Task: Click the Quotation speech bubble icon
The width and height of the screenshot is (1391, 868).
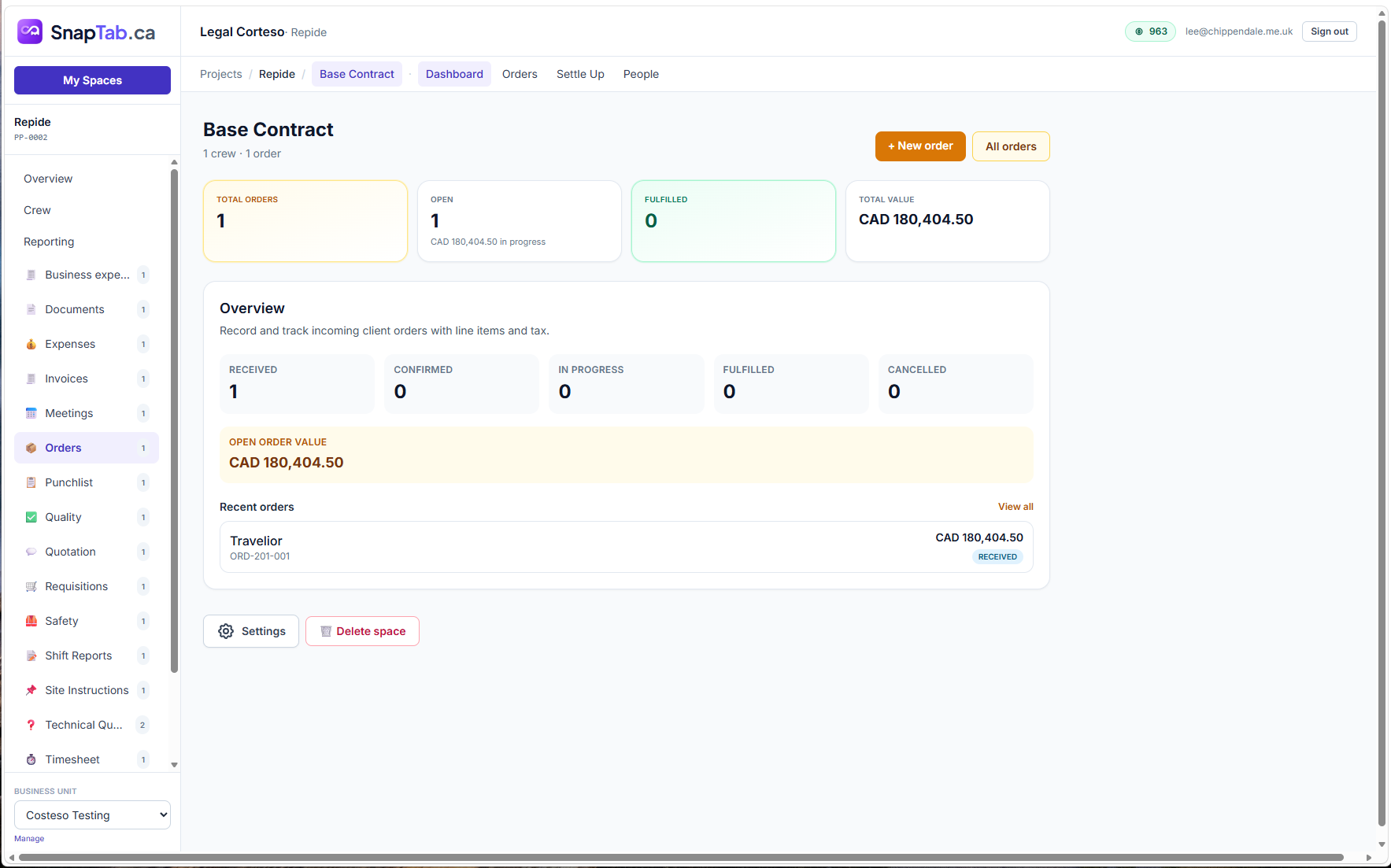Action: click(x=31, y=552)
